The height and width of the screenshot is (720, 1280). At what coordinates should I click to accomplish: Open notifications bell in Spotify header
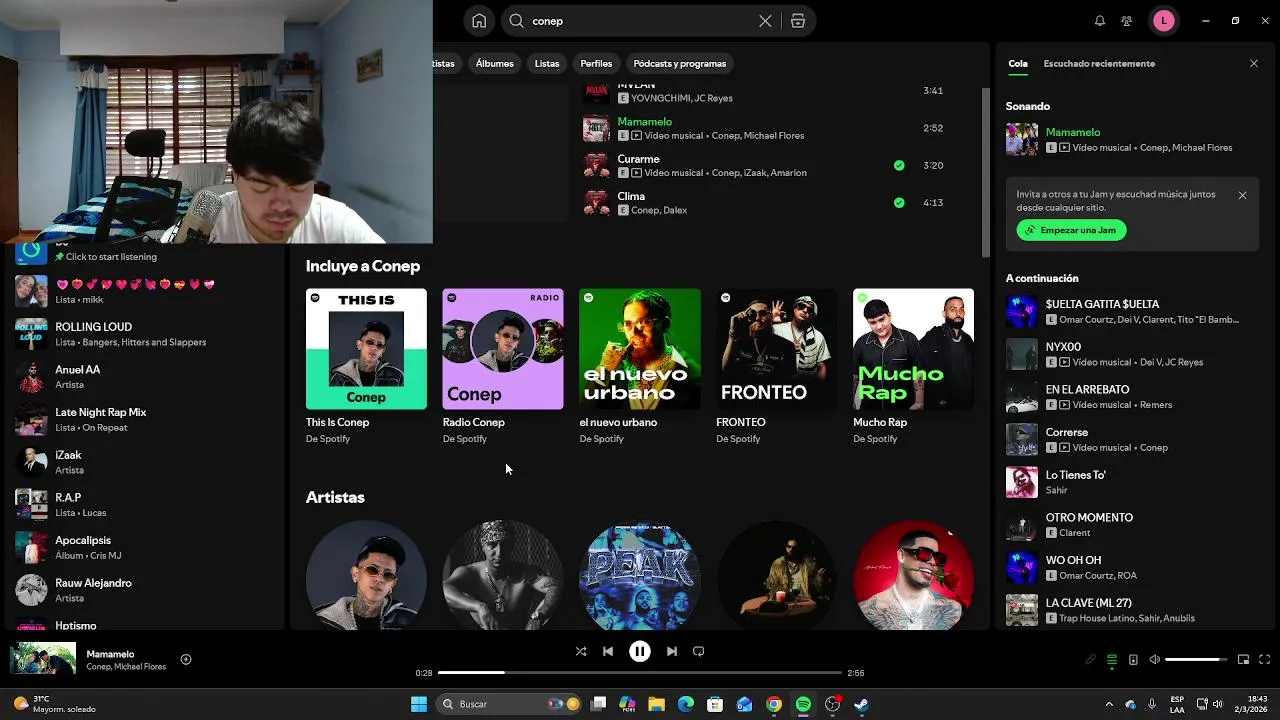tap(1100, 21)
